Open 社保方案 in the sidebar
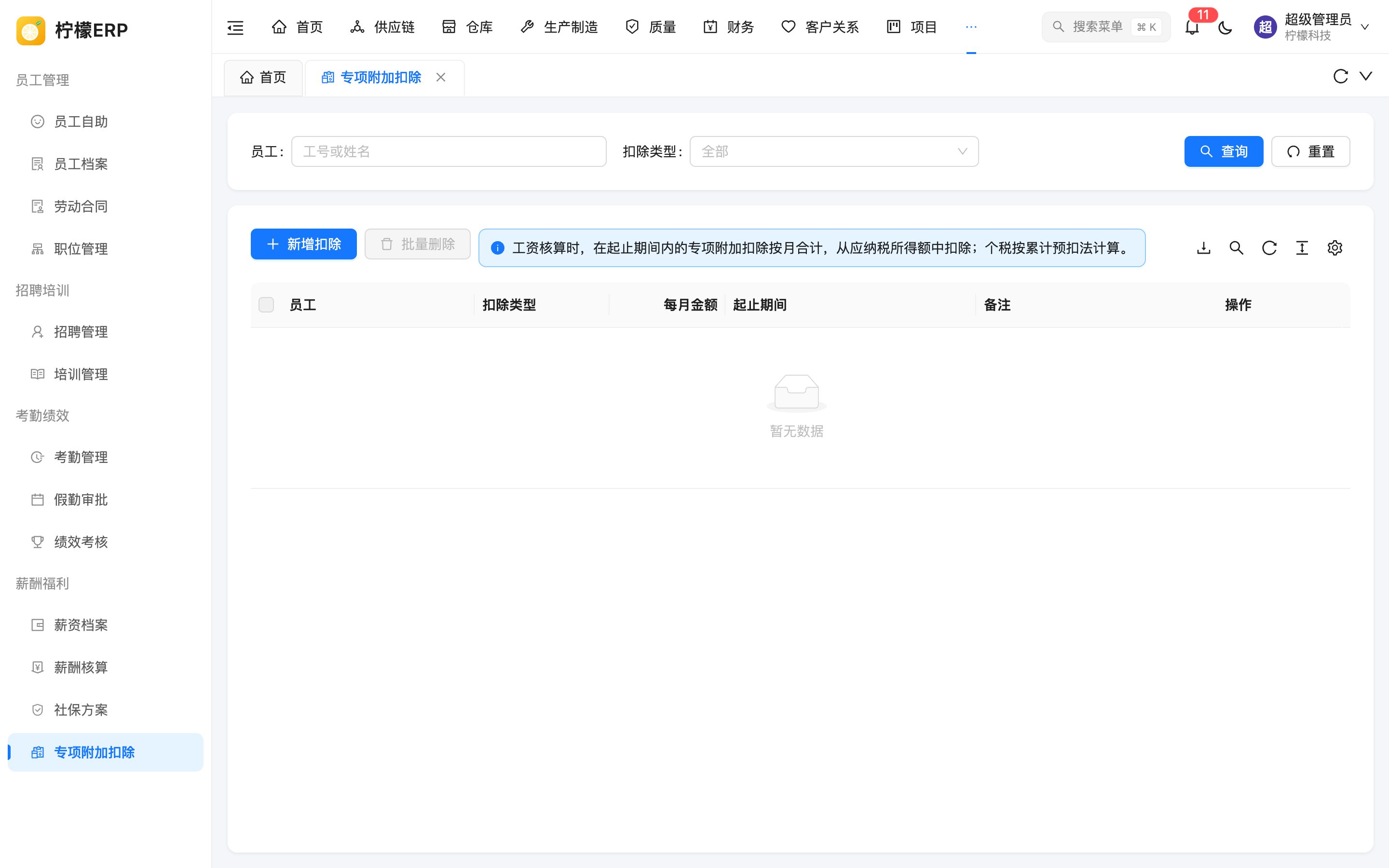This screenshot has width=1389, height=868. 106,710
